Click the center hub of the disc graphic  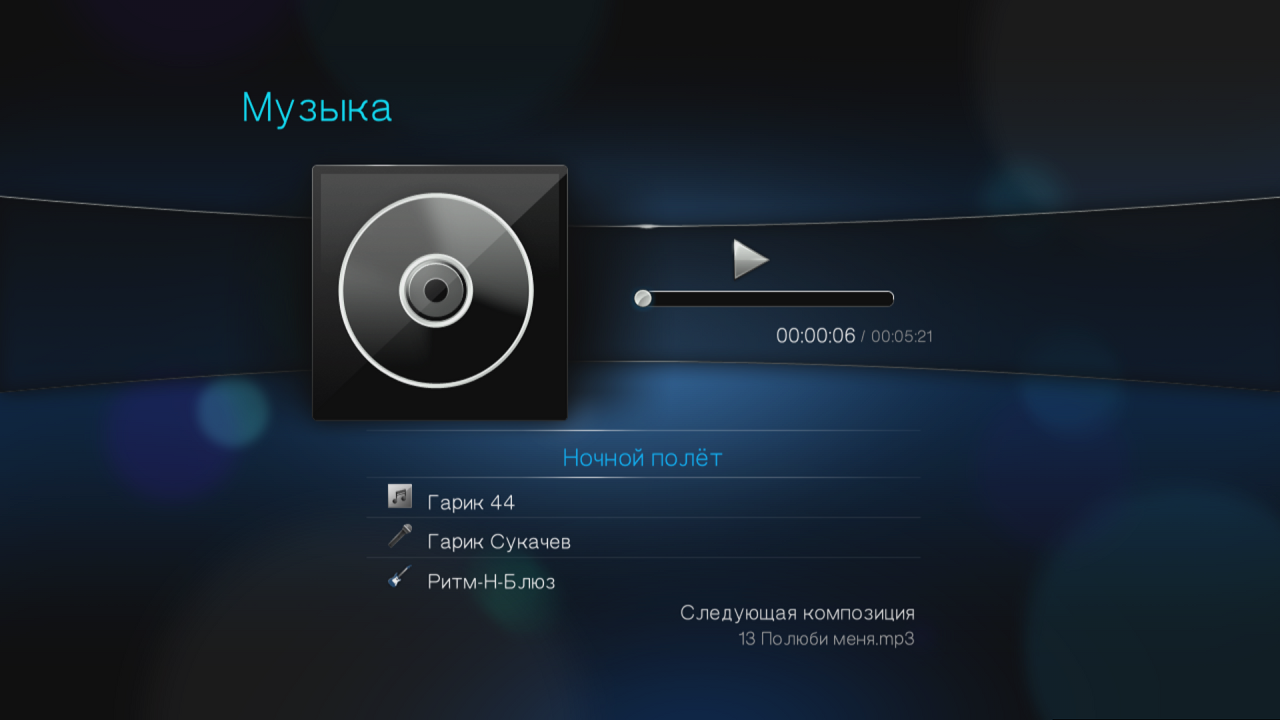click(x=435, y=291)
